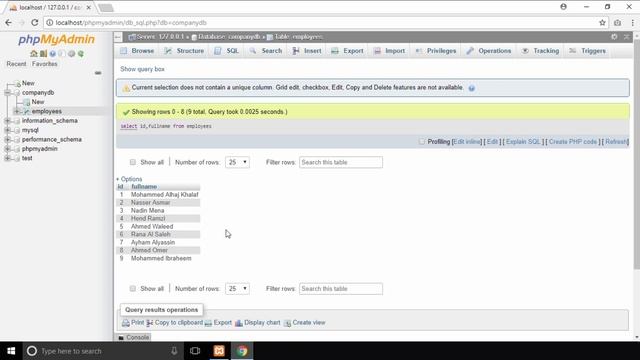Screen dimensions: 640x360
Task: Open the Operations tab
Action: click(x=489, y=51)
